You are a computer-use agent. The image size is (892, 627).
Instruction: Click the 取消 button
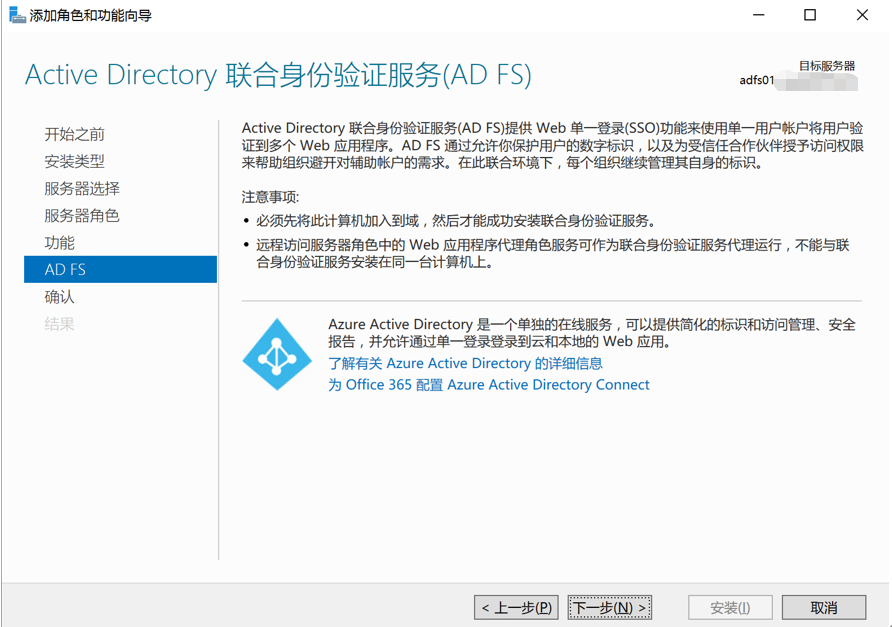pyautogui.click(x=824, y=608)
